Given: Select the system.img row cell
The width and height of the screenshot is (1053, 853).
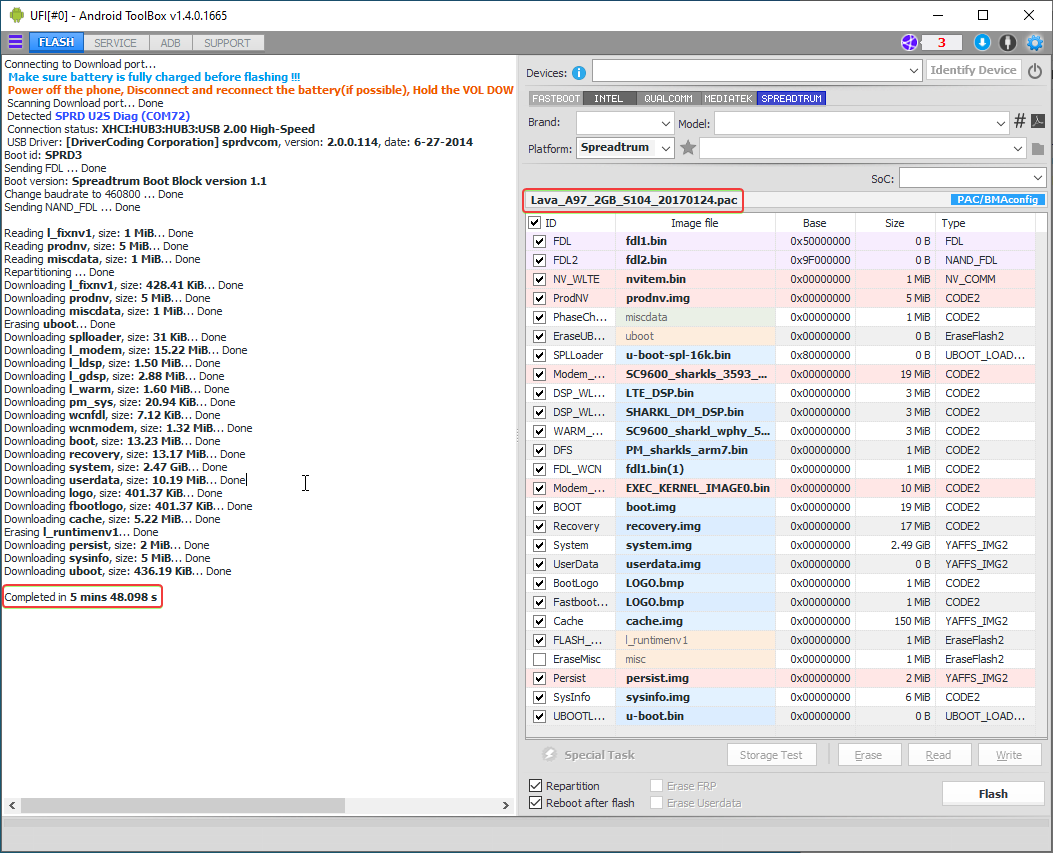Looking at the screenshot, I should tap(695, 545).
